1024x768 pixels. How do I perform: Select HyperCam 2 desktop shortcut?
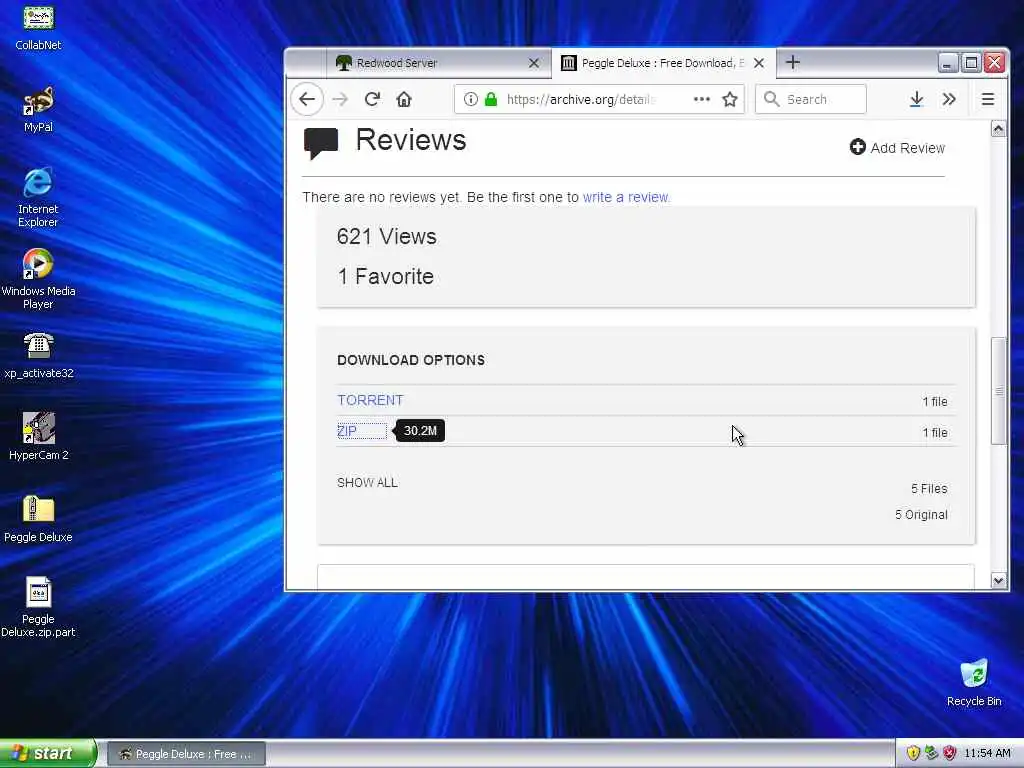point(39,437)
